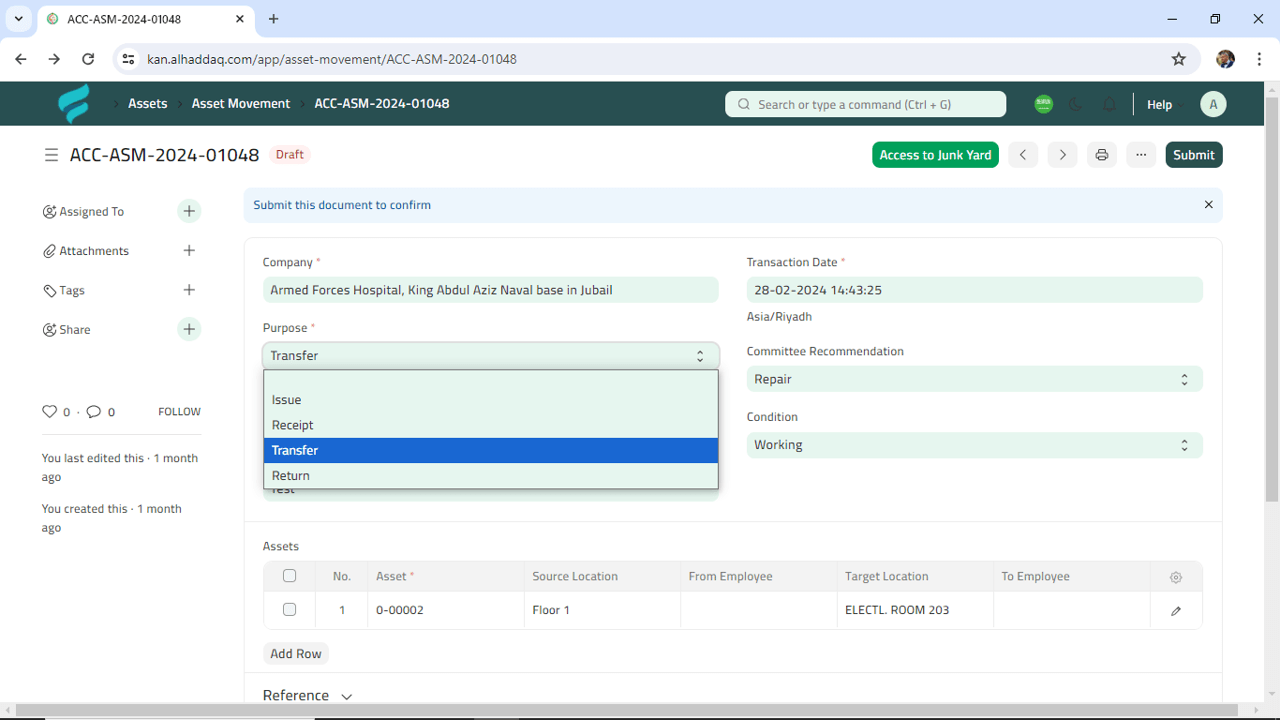Open new browser tab
Image resolution: width=1280 pixels, height=720 pixels.
coord(274,19)
